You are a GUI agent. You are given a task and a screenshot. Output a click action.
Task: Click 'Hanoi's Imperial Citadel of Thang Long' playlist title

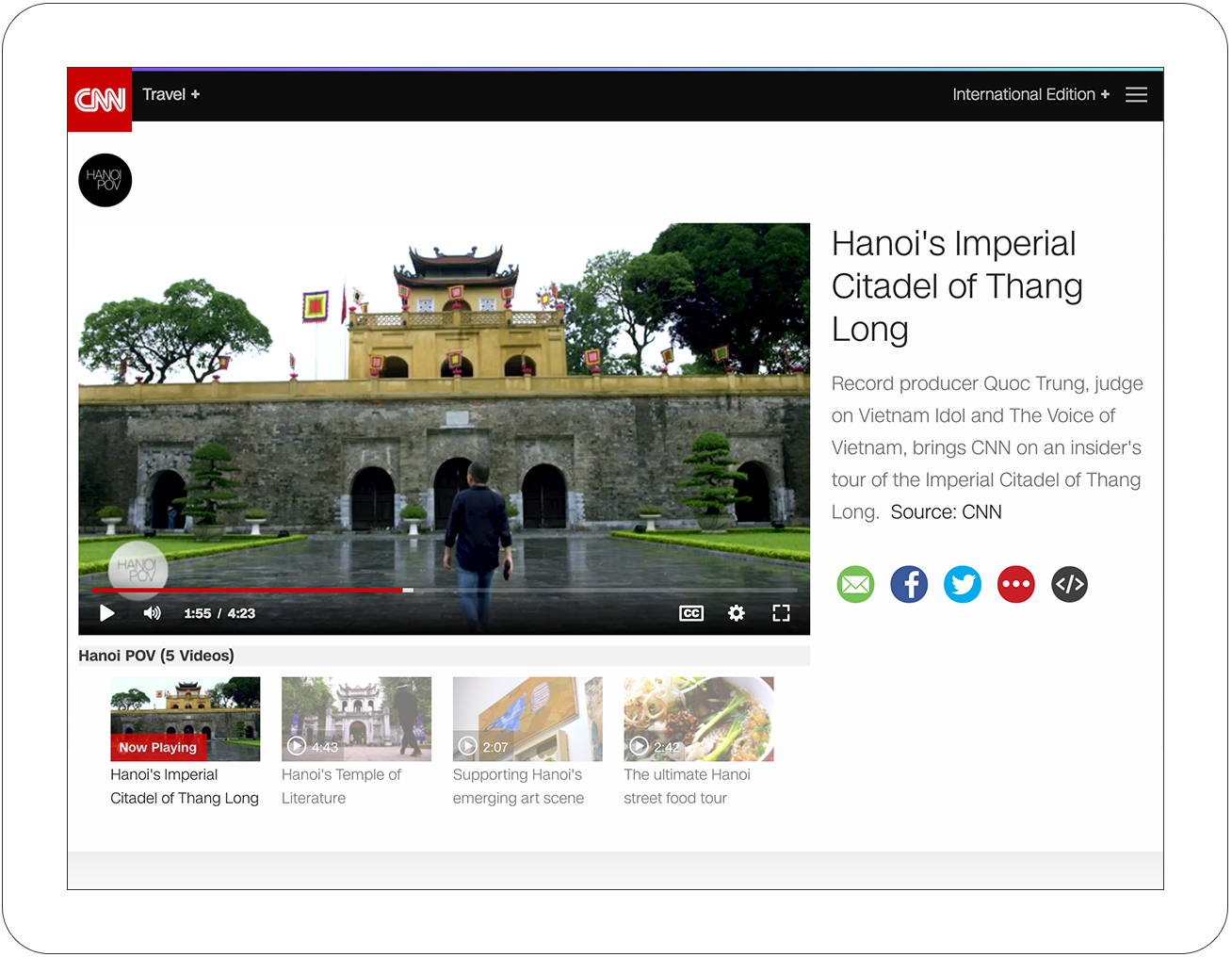[x=185, y=787]
